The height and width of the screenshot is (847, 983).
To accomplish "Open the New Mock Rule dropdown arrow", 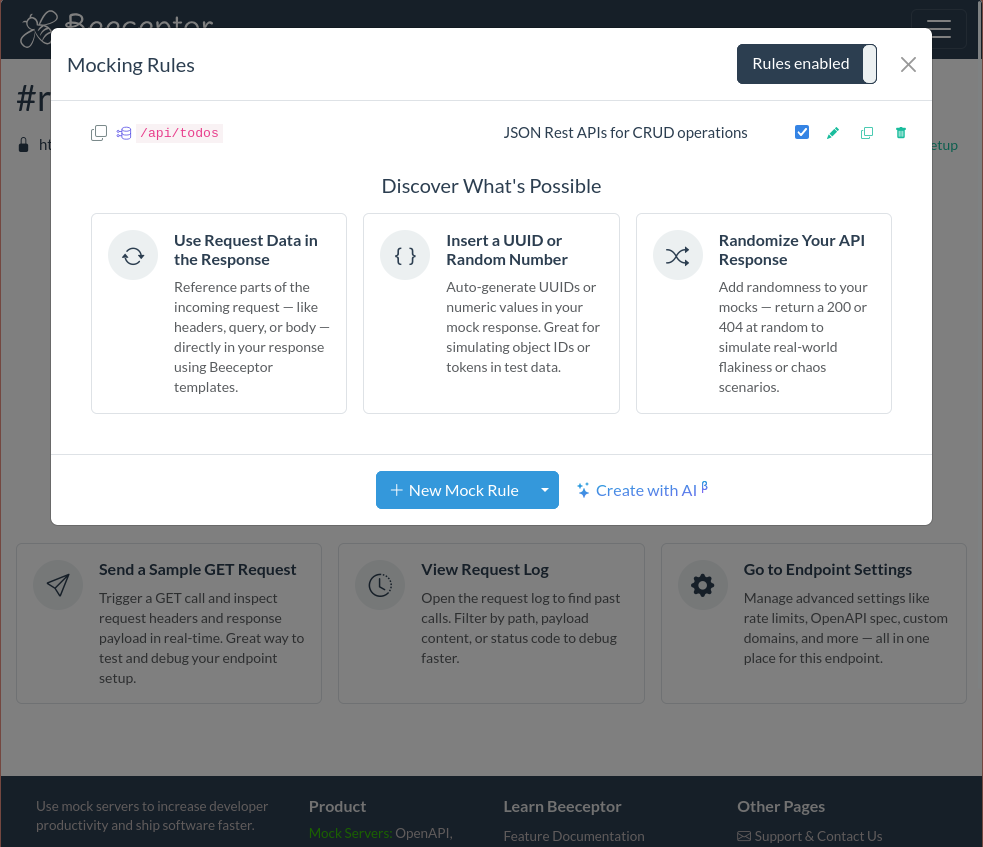I will (545, 490).
